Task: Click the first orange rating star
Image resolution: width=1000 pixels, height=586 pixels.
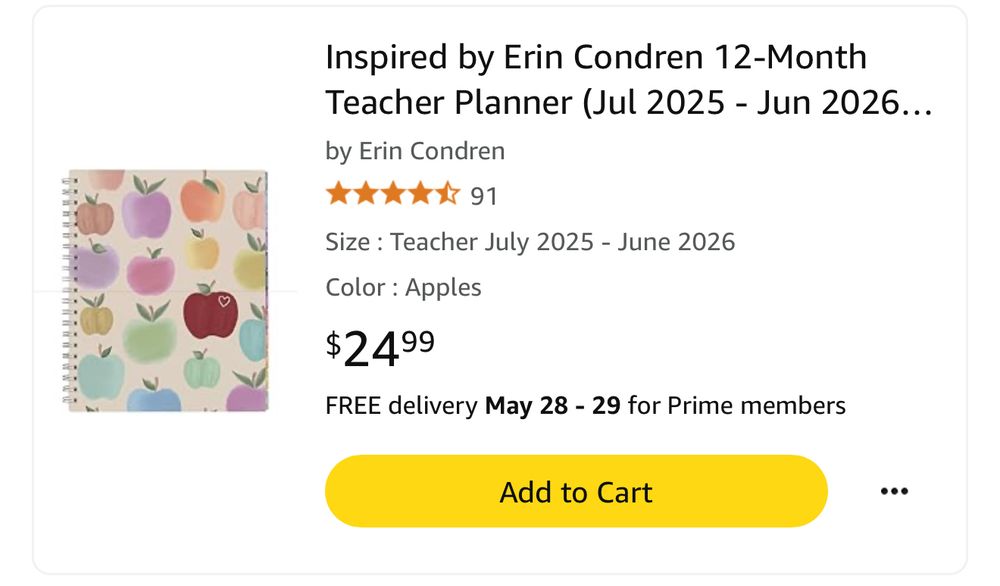Action: 338,193
